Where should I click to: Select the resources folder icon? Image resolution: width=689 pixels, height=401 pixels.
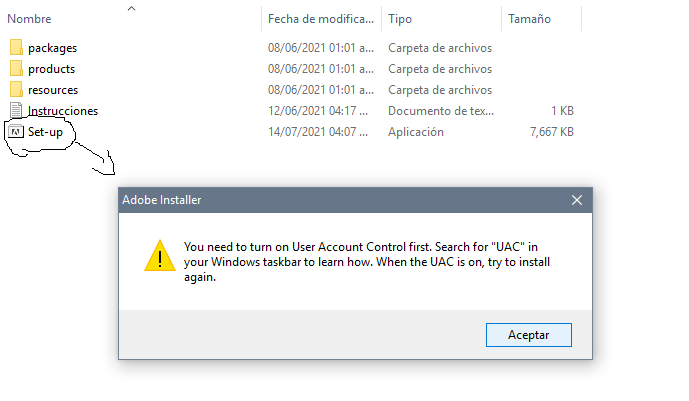[16, 90]
